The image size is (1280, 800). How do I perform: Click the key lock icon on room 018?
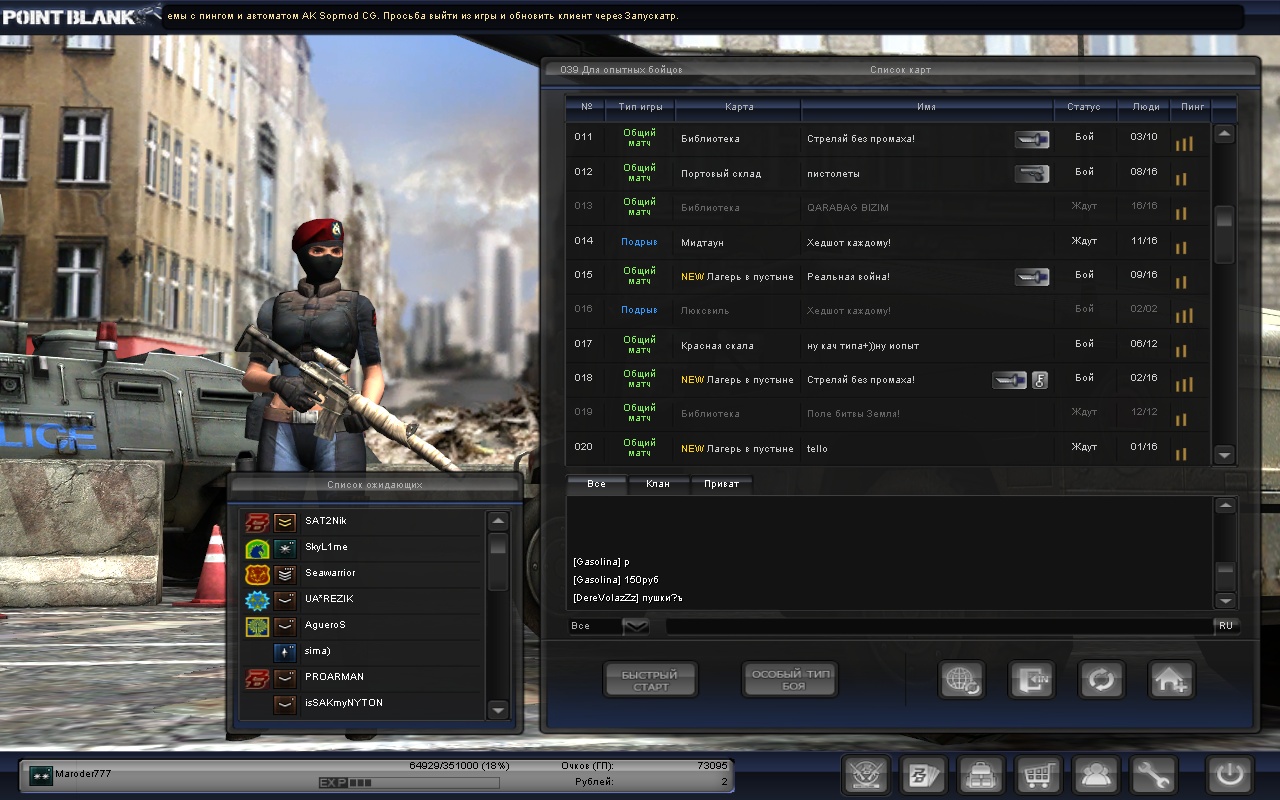[x=1040, y=380]
